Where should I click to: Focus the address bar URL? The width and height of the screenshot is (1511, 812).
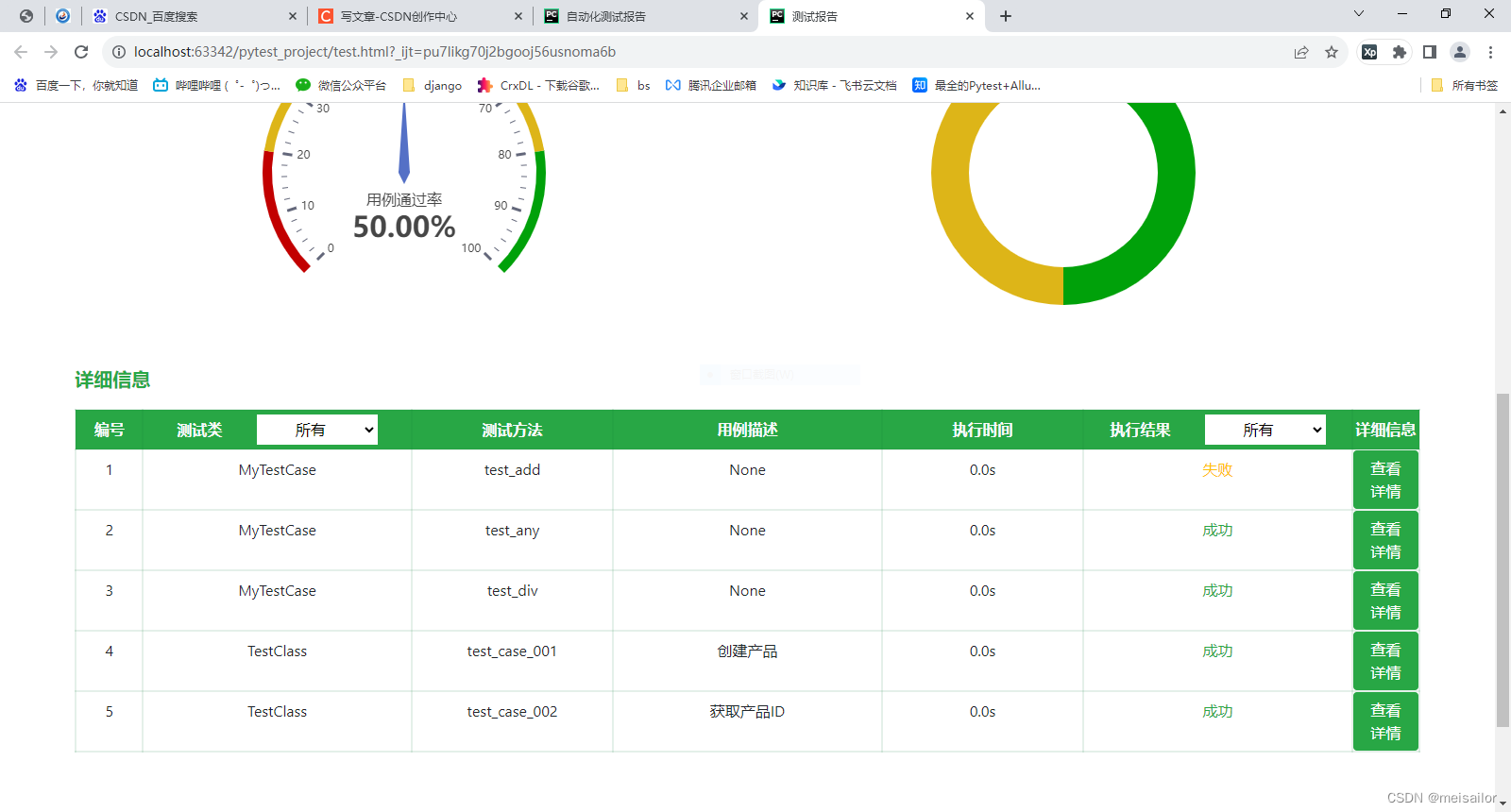tap(374, 52)
